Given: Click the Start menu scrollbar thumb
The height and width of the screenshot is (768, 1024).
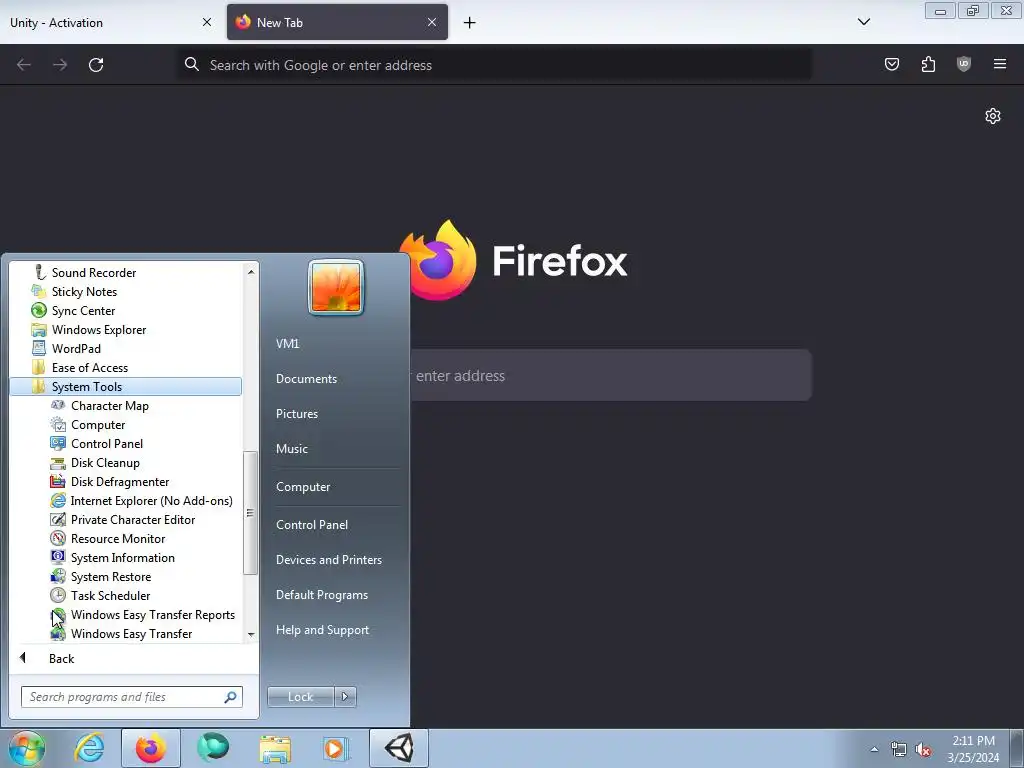Looking at the screenshot, I should coord(250,513).
